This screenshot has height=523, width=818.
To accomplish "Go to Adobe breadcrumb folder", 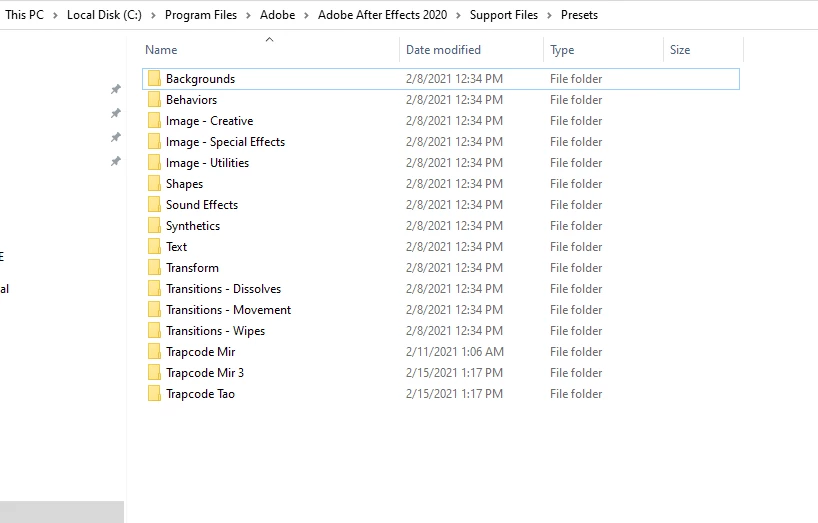I will point(278,15).
